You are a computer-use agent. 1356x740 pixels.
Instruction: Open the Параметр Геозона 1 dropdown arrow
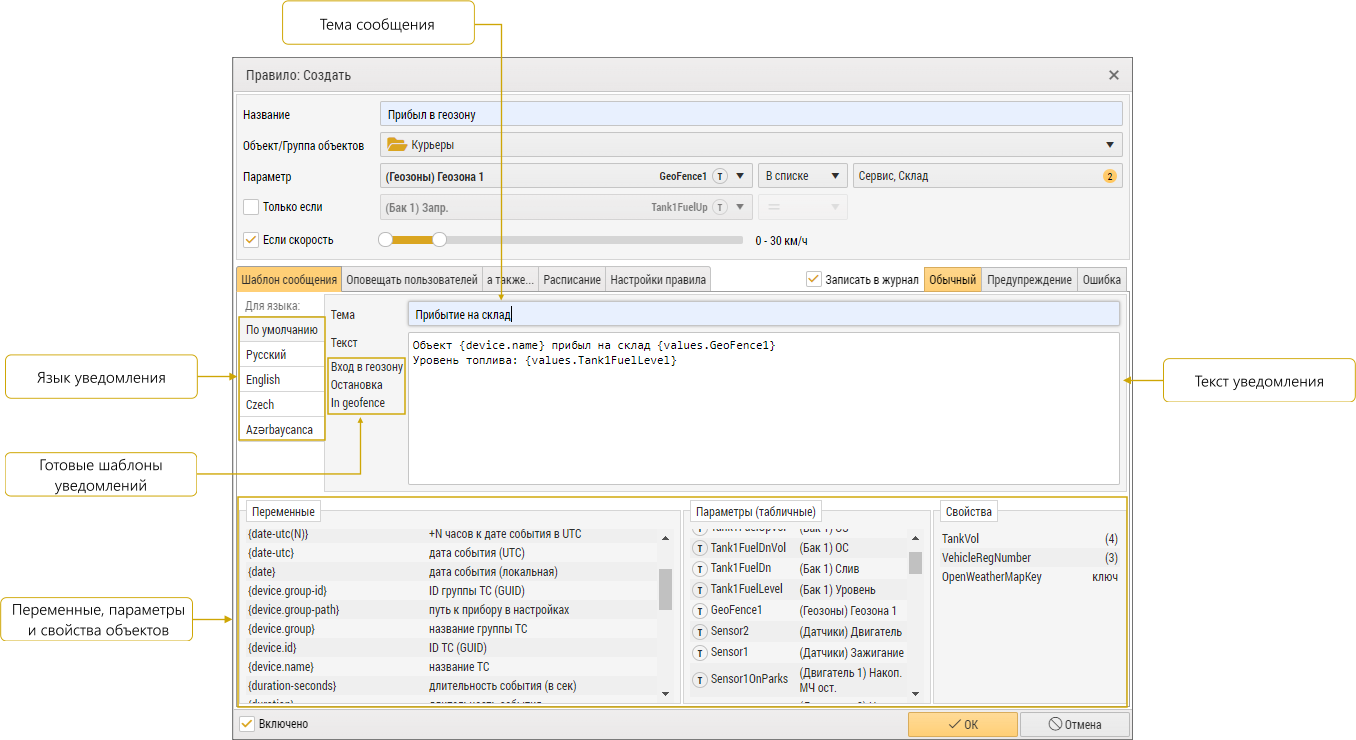pyautogui.click(x=740, y=176)
